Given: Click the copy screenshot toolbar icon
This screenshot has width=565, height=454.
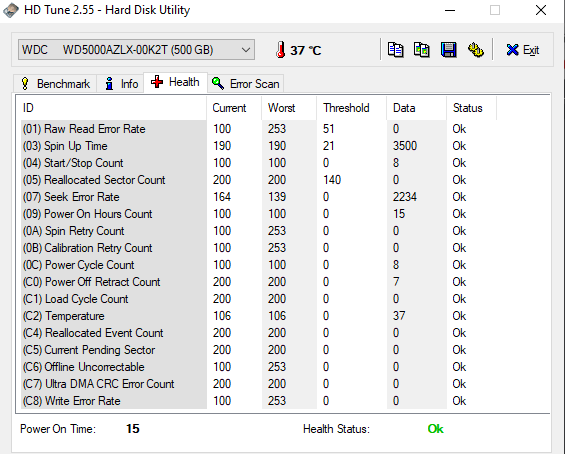Looking at the screenshot, I should 422,50.
